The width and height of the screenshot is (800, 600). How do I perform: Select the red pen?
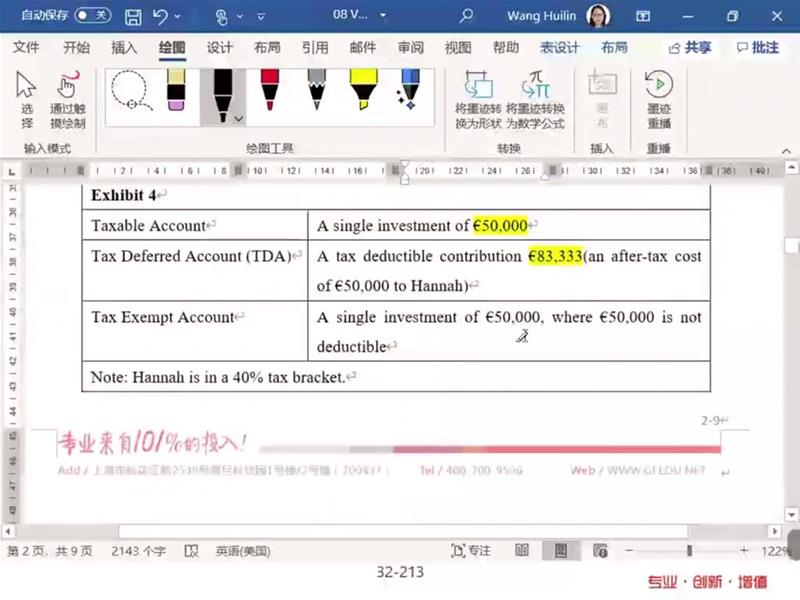click(269, 91)
